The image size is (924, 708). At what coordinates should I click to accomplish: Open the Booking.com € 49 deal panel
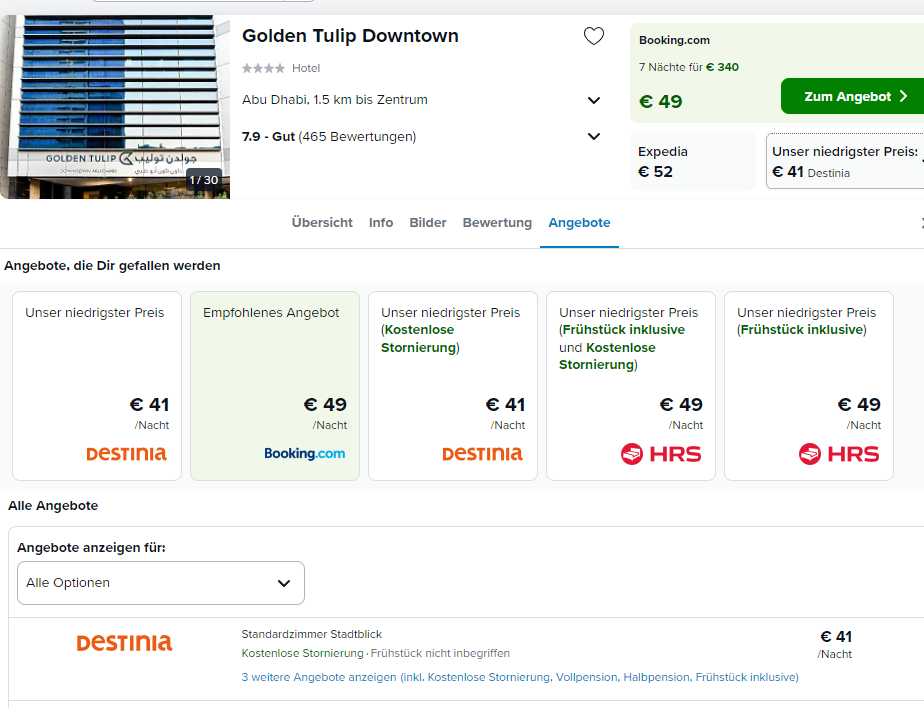777,73
